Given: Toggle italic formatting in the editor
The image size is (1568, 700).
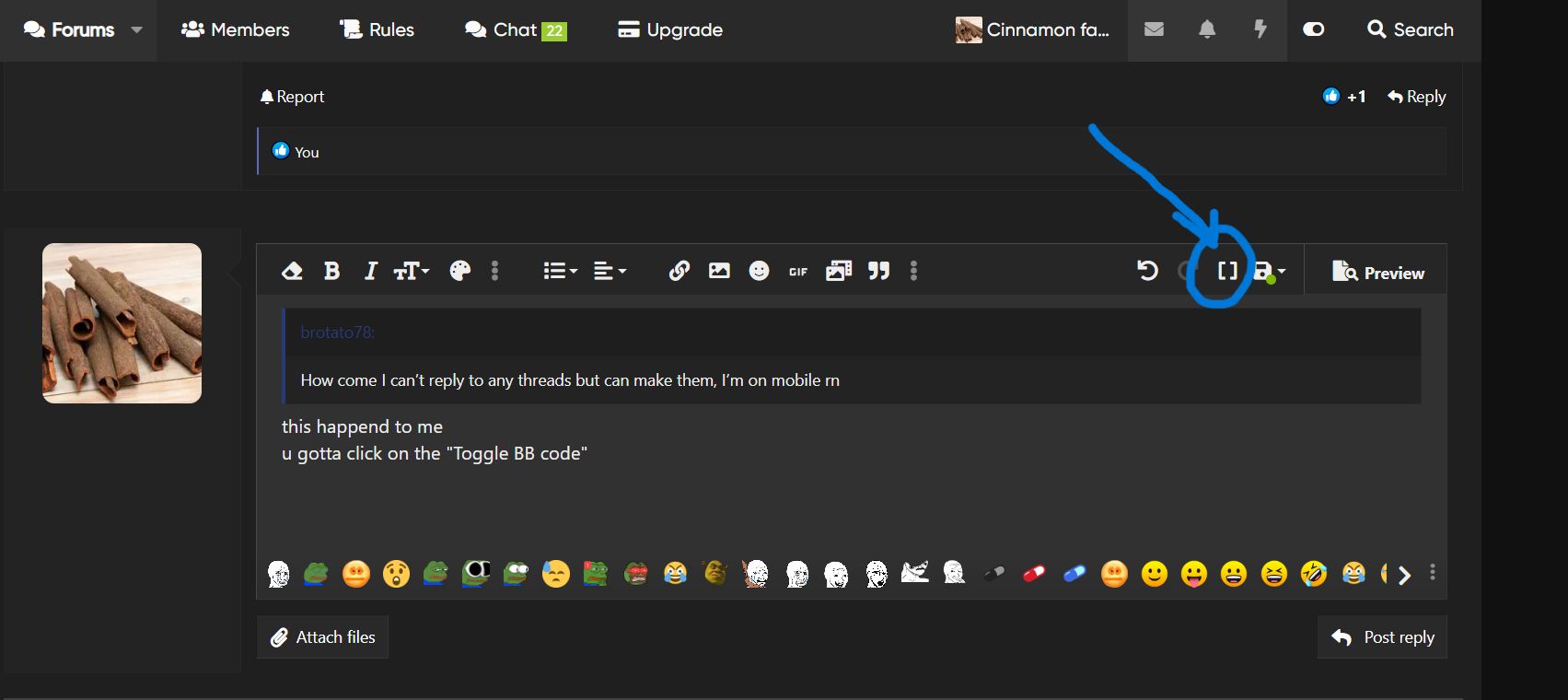Looking at the screenshot, I should [370, 271].
